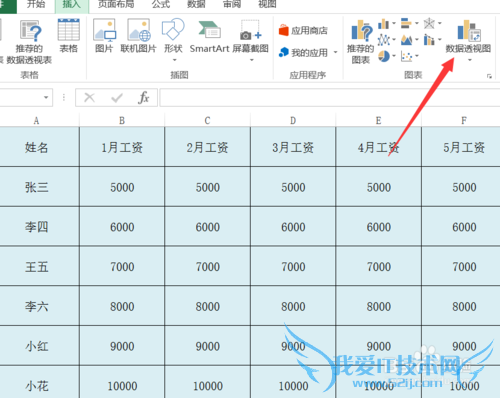Screen dimensions: 500x398
Task: Select 李六's 1月工资 cell 8000
Action: coord(122,306)
